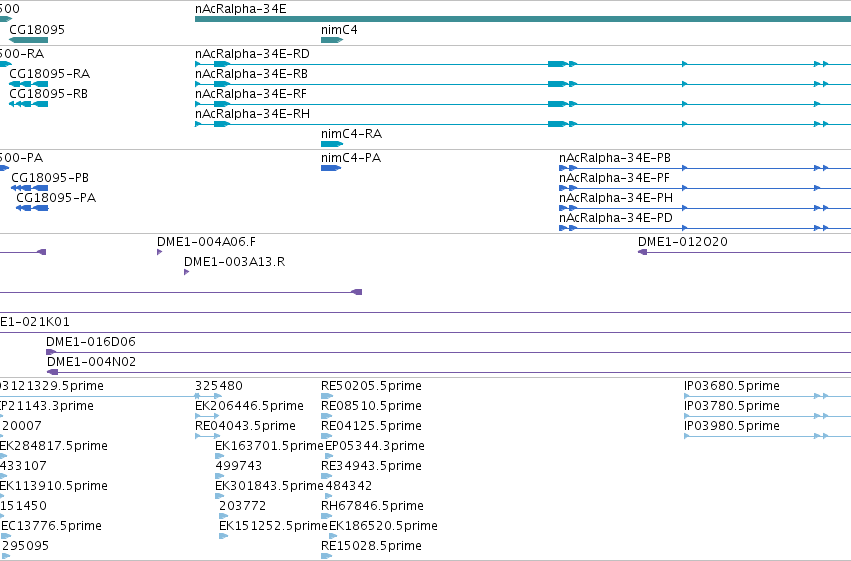Viewport: 851px width, 561px height.
Task: Click the 325480 EST label
Action: (x=219, y=386)
